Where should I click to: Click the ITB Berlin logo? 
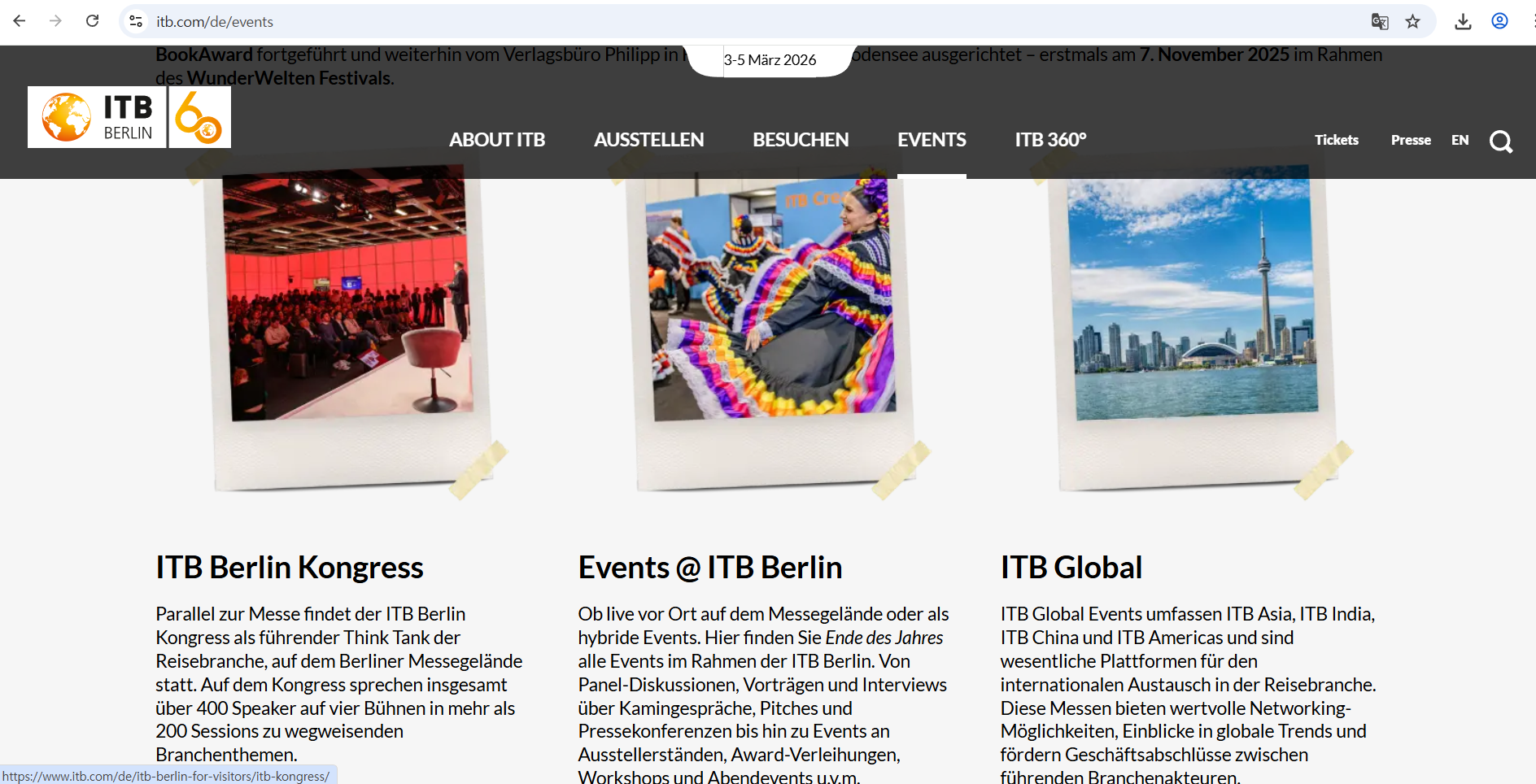(97, 117)
